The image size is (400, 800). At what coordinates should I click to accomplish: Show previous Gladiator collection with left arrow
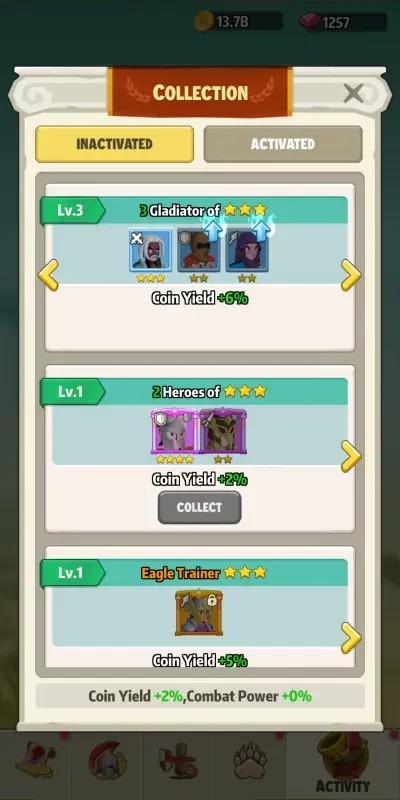pos(48,275)
